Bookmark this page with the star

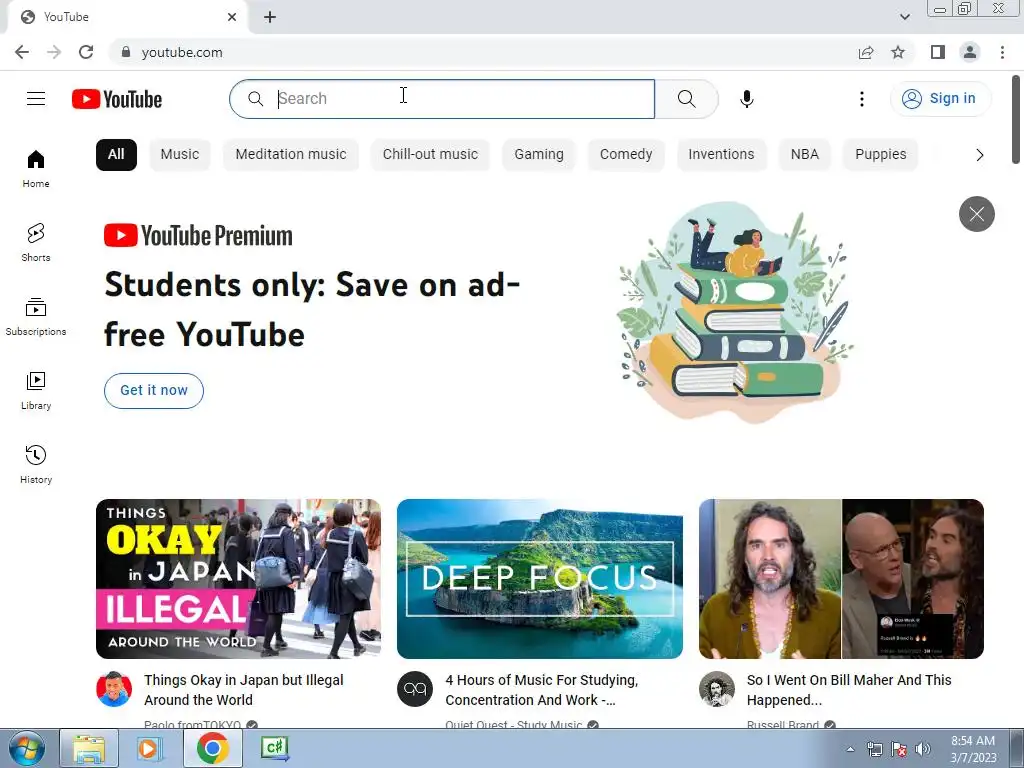pyautogui.click(x=898, y=52)
